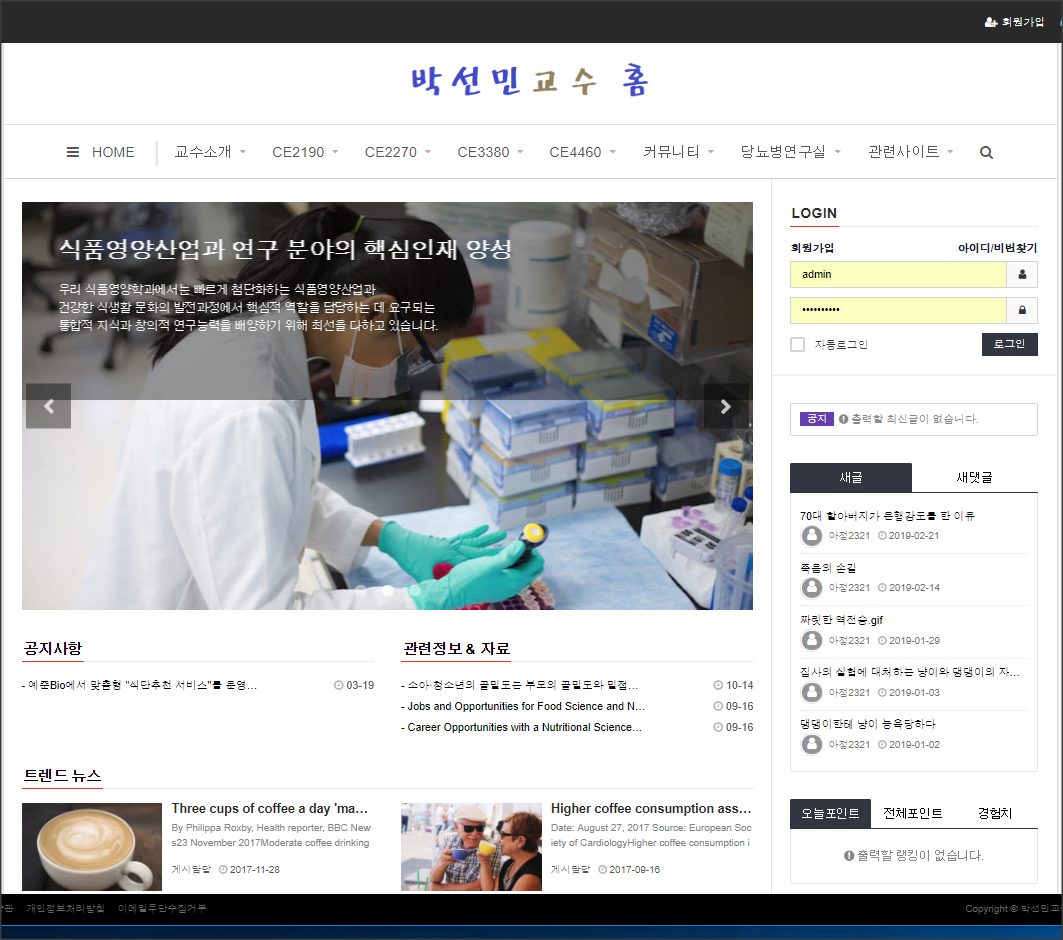Click the search magnifier icon in navigation bar

pyautogui.click(x=986, y=153)
